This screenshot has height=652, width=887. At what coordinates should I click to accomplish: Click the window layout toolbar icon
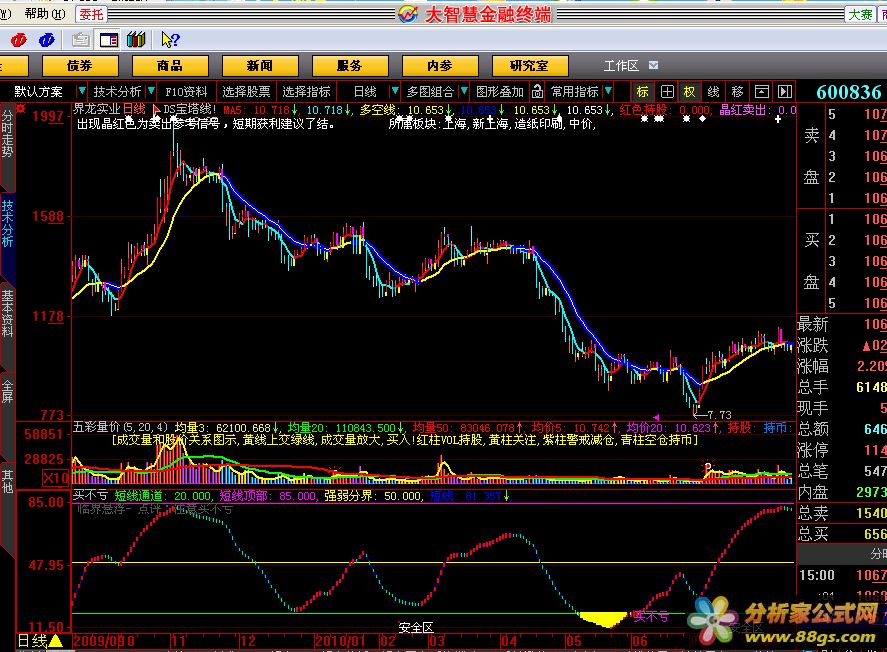(x=109, y=40)
